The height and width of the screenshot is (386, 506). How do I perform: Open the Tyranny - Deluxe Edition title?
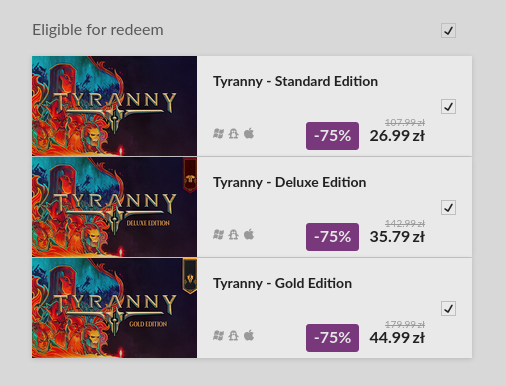tap(290, 183)
